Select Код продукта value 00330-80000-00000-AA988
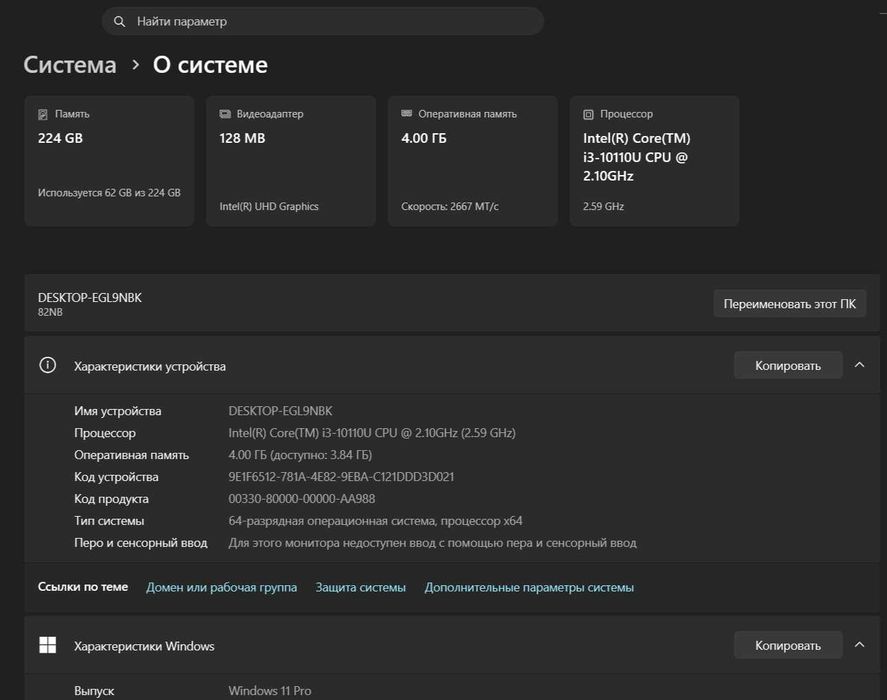The height and width of the screenshot is (700, 887). [x=302, y=499]
